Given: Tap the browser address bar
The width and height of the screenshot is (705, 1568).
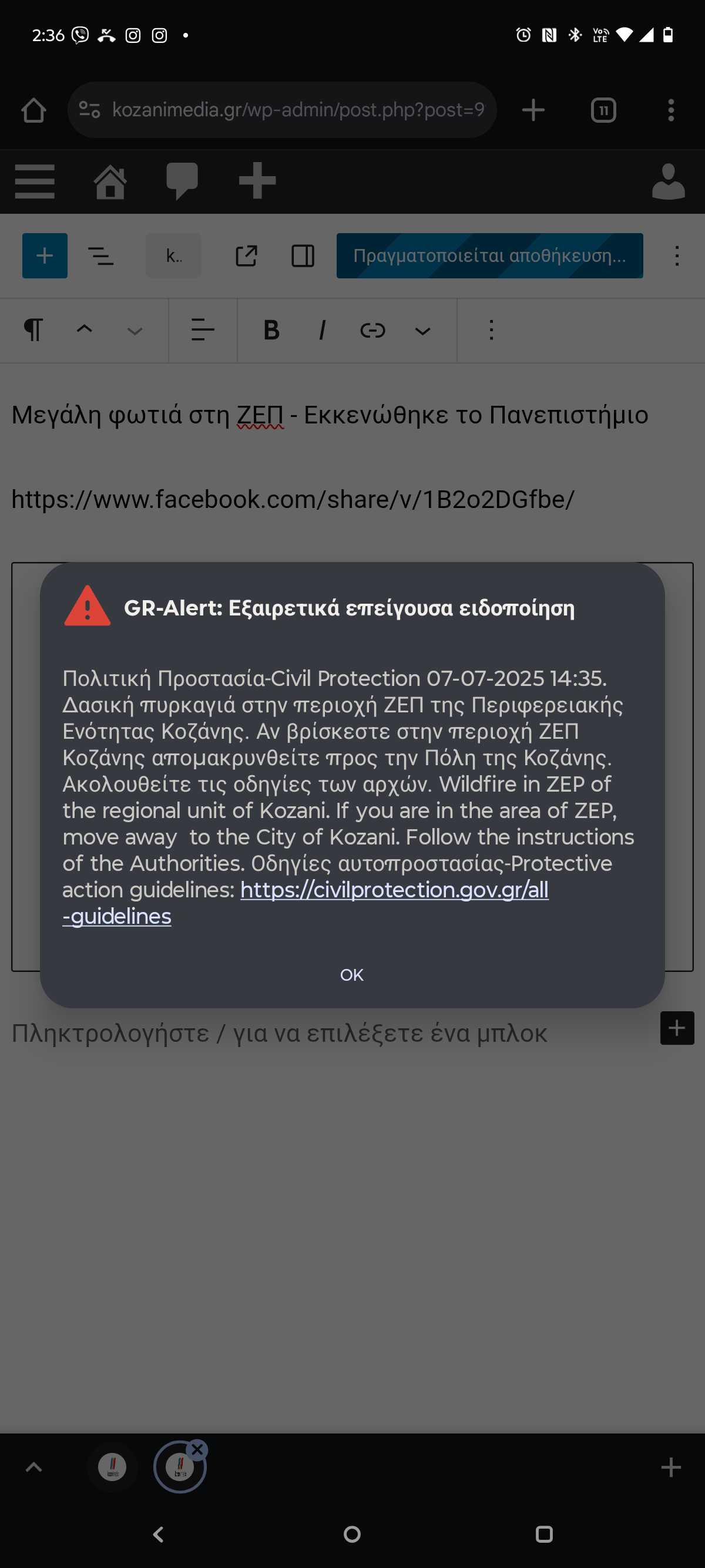Looking at the screenshot, I should (283, 110).
